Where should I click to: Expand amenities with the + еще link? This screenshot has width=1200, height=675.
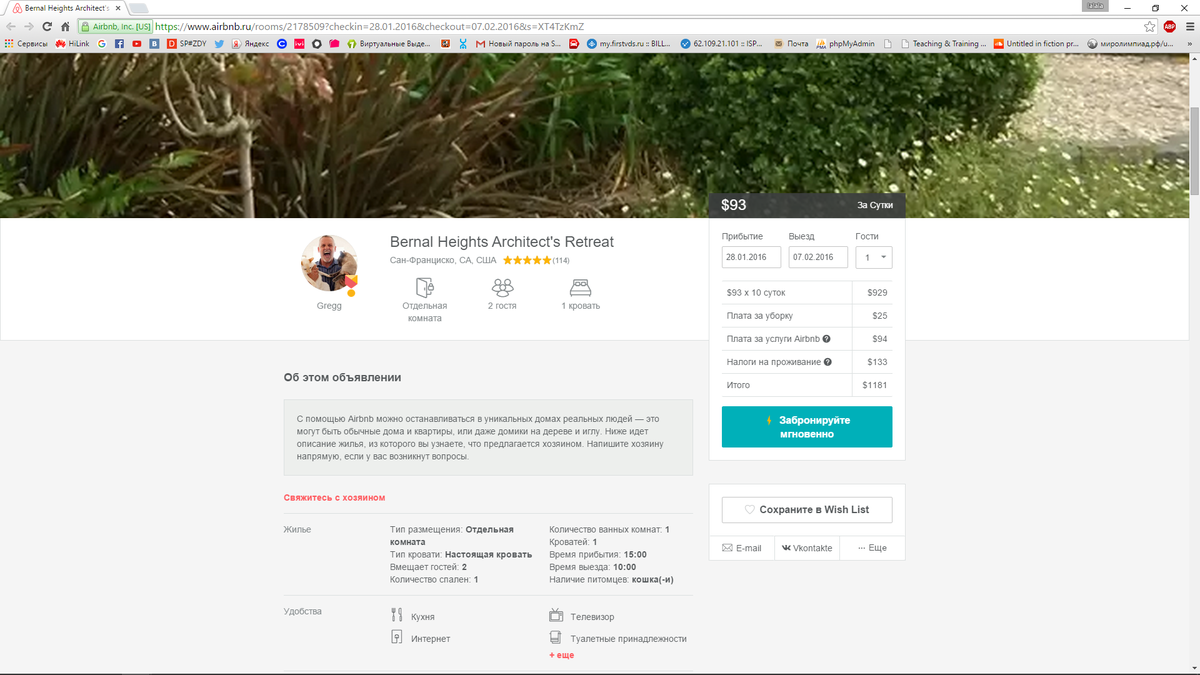(561, 655)
